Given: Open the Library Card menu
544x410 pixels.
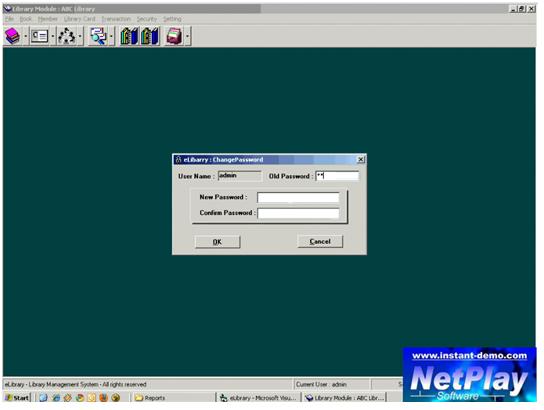Looking at the screenshot, I should [x=79, y=19].
